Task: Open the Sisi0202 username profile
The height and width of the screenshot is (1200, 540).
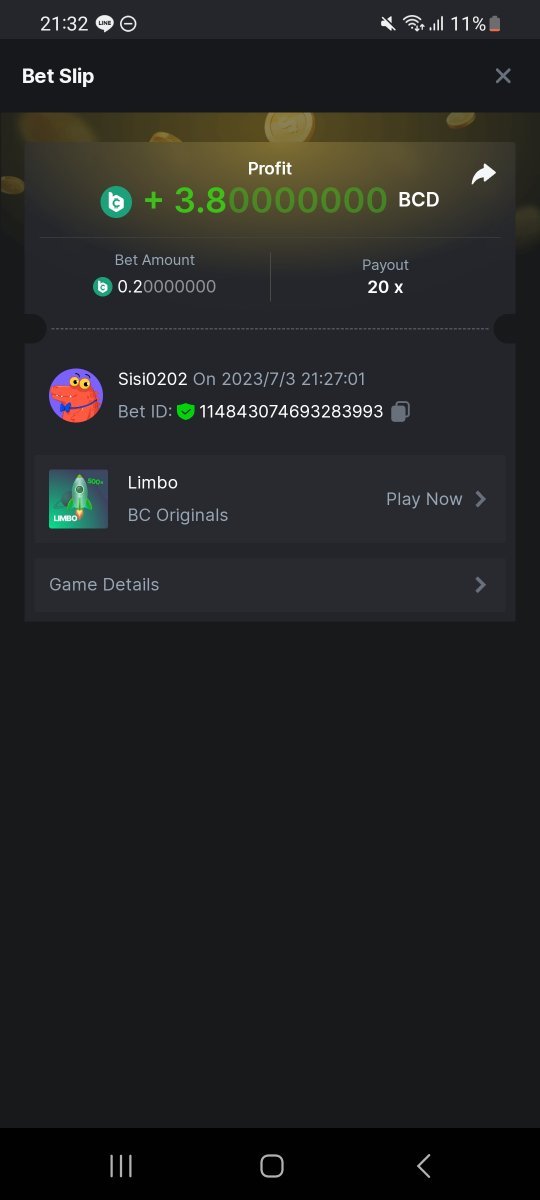Action: 153,379
